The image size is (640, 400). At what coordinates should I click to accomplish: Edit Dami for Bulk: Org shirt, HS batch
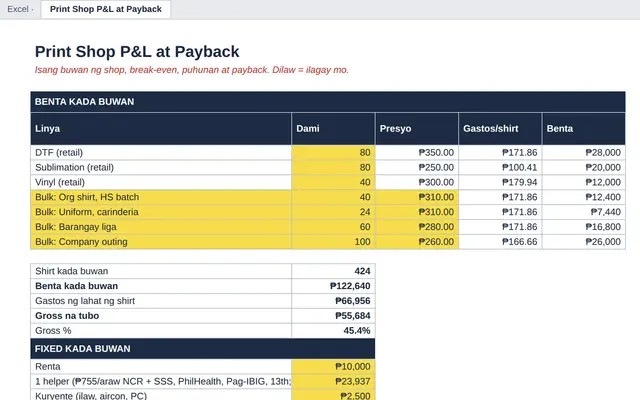click(333, 197)
